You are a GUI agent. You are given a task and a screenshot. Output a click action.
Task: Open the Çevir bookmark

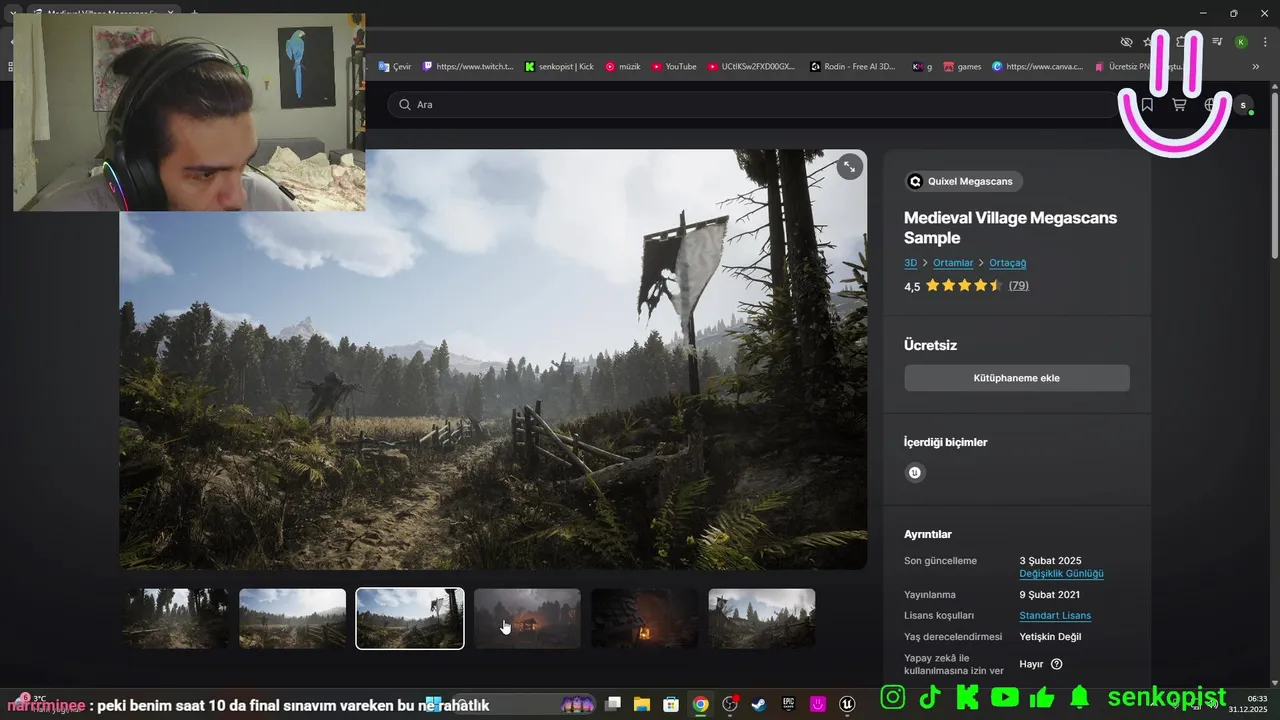pyautogui.click(x=395, y=67)
